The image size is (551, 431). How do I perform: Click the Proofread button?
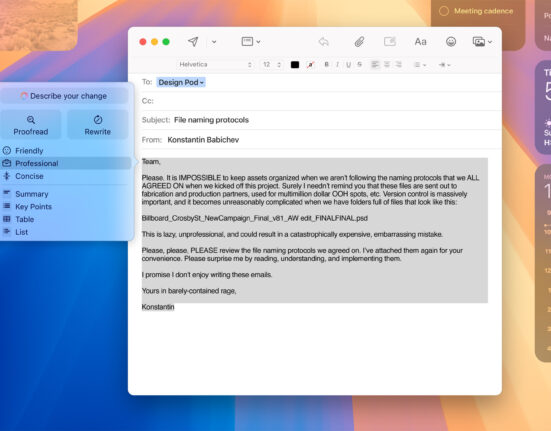31,125
